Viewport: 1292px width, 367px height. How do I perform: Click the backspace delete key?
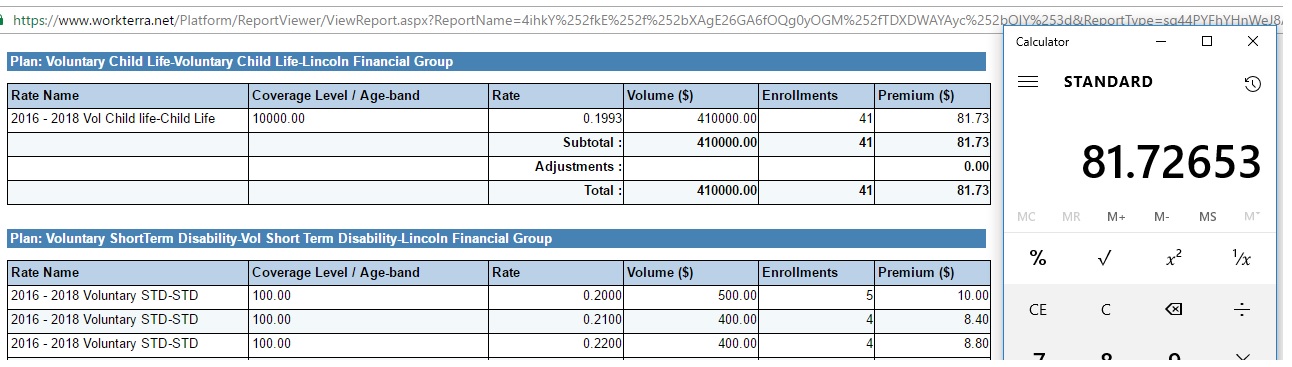pos(1174,310)
